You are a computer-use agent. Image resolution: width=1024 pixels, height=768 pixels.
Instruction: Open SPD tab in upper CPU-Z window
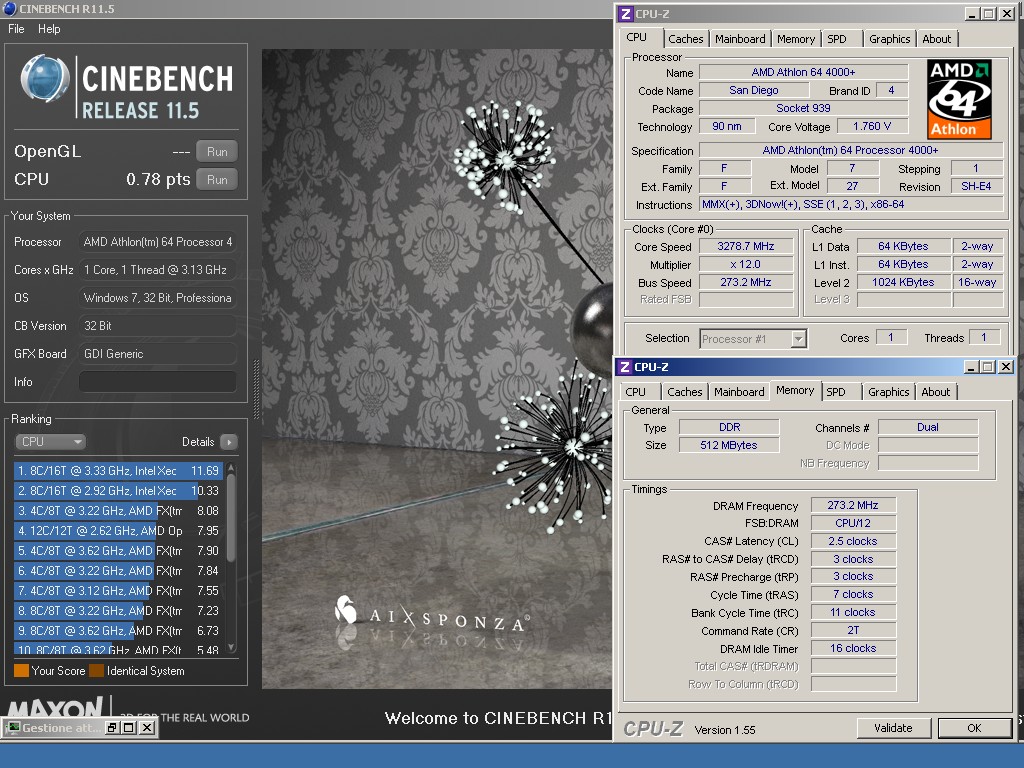[837, 39]
